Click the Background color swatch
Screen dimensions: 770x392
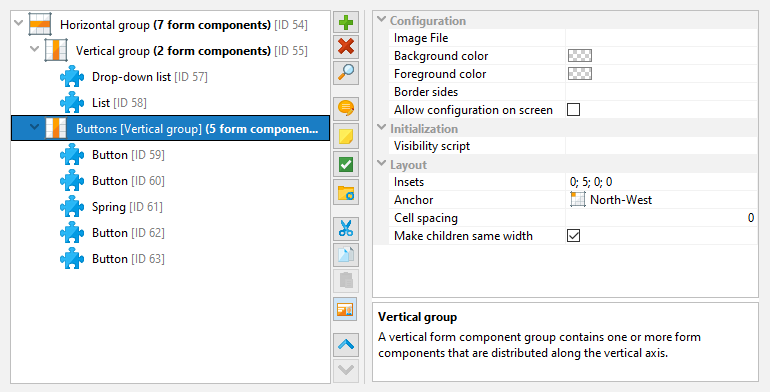pyautogui.click(x=579, y=56)
